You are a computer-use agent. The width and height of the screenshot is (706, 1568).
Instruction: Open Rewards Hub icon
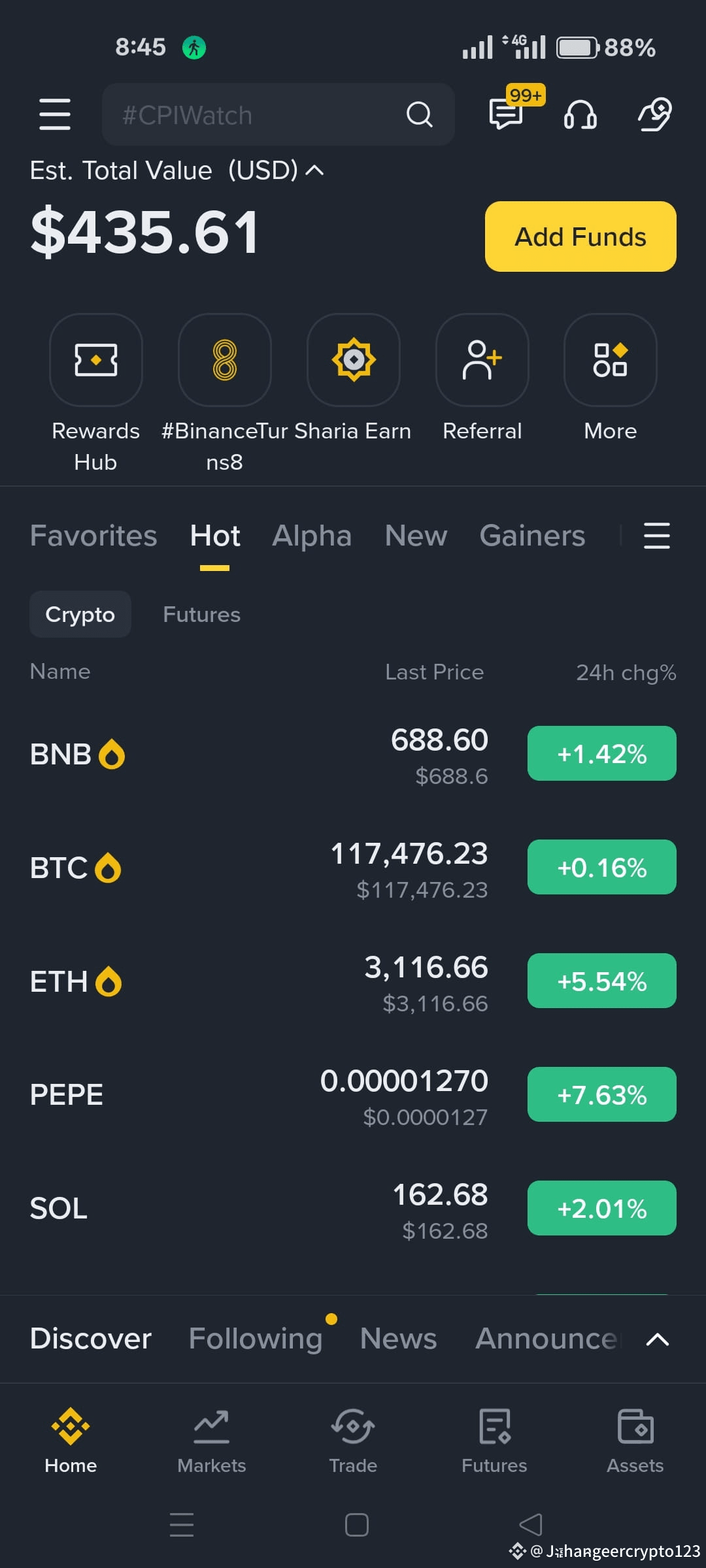point(96,360)
